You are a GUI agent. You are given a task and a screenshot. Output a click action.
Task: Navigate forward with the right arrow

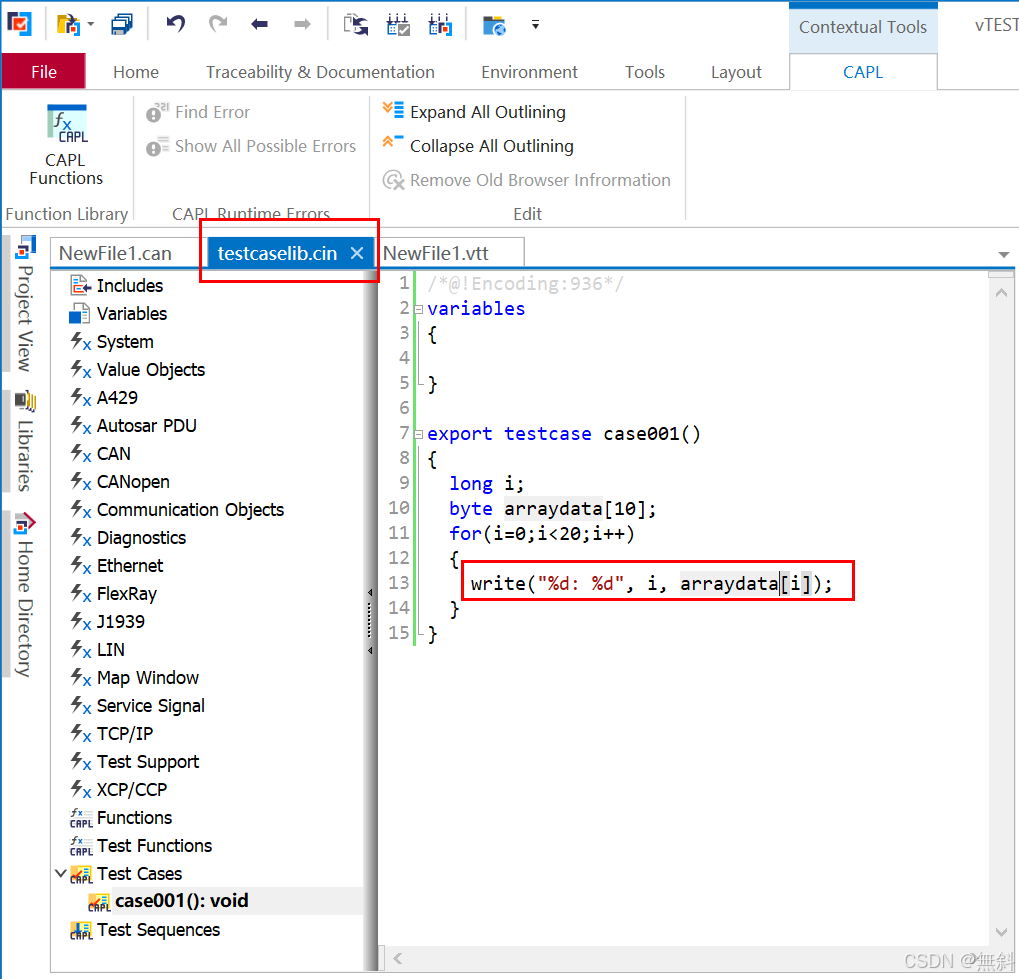pyautogui.click(x=302, y=25)
